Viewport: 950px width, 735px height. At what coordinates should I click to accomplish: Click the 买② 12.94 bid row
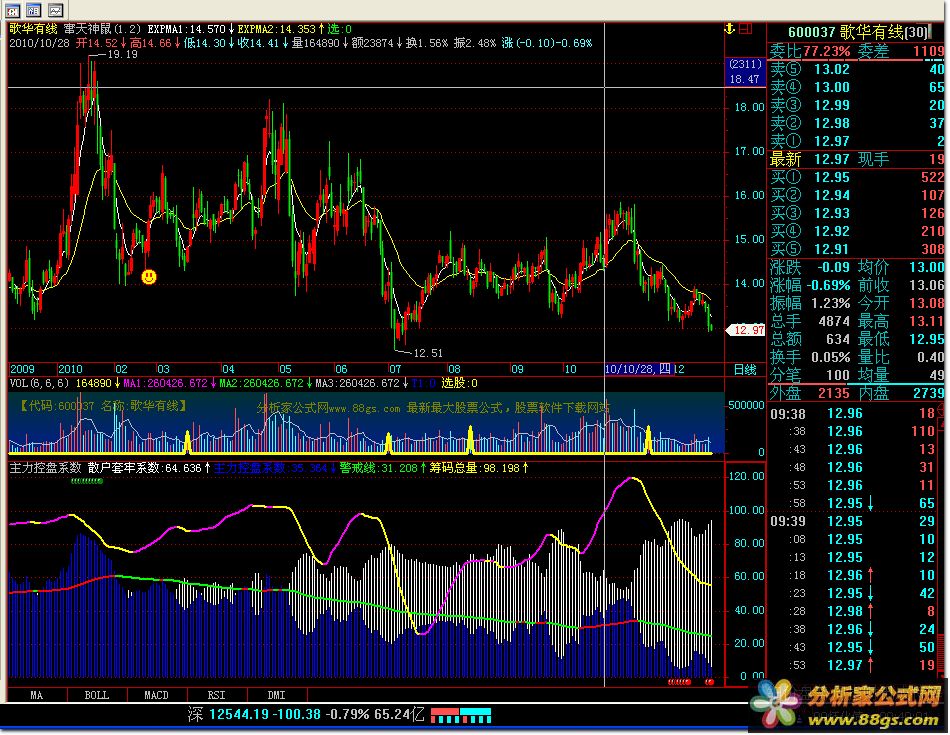[857, 195]
